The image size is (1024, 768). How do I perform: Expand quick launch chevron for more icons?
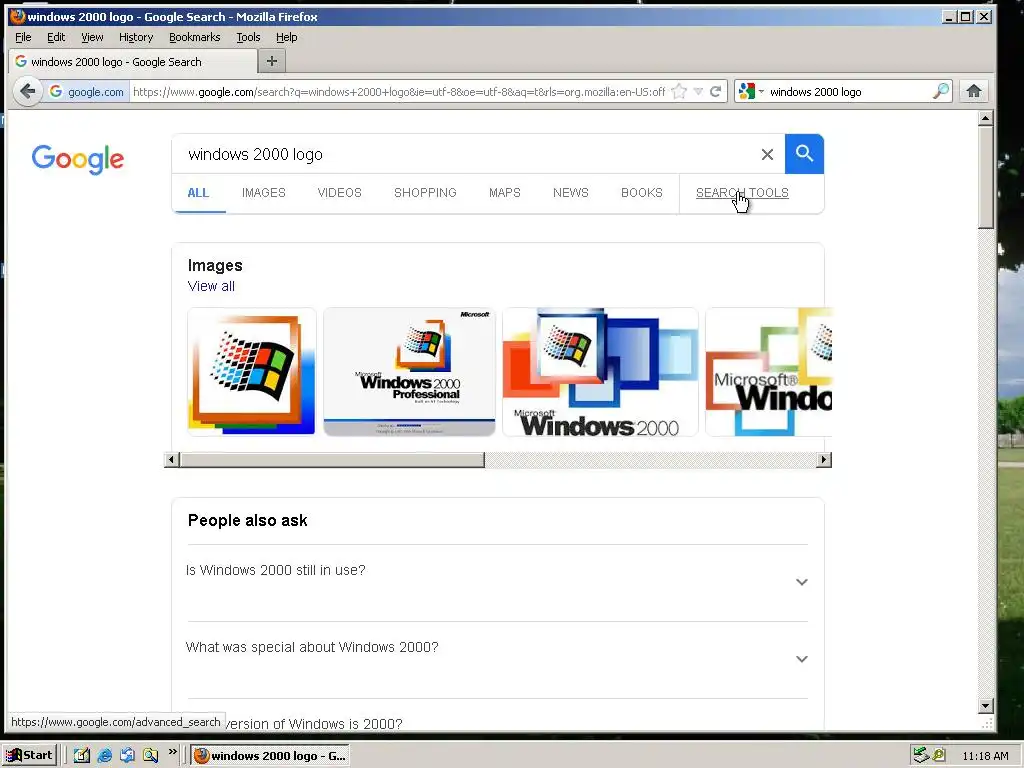pos(172,752)
